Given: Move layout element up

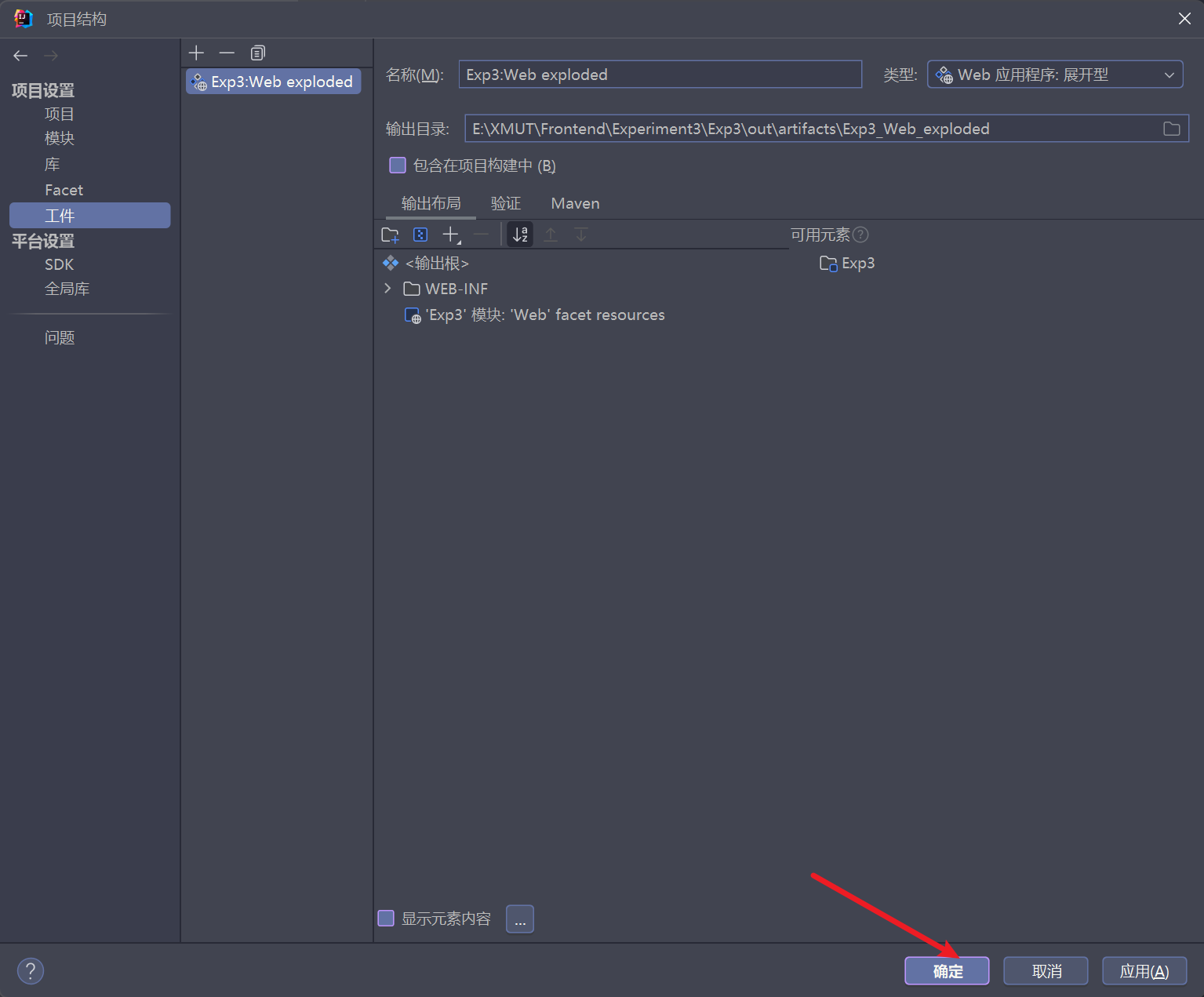Looking at the screenshot, I should tap(551, 235).
